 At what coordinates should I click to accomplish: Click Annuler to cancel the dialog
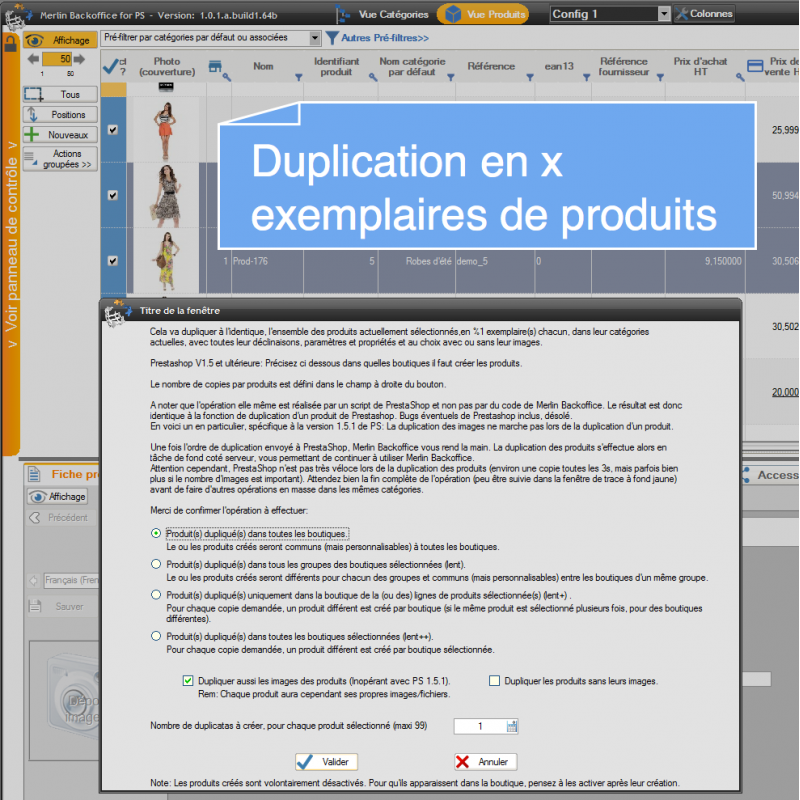[485, 762]
